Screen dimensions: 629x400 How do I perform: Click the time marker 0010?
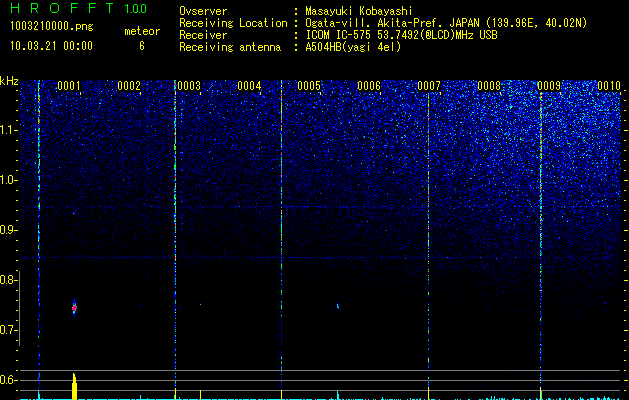pyautogui.click(x=609, y=86)
